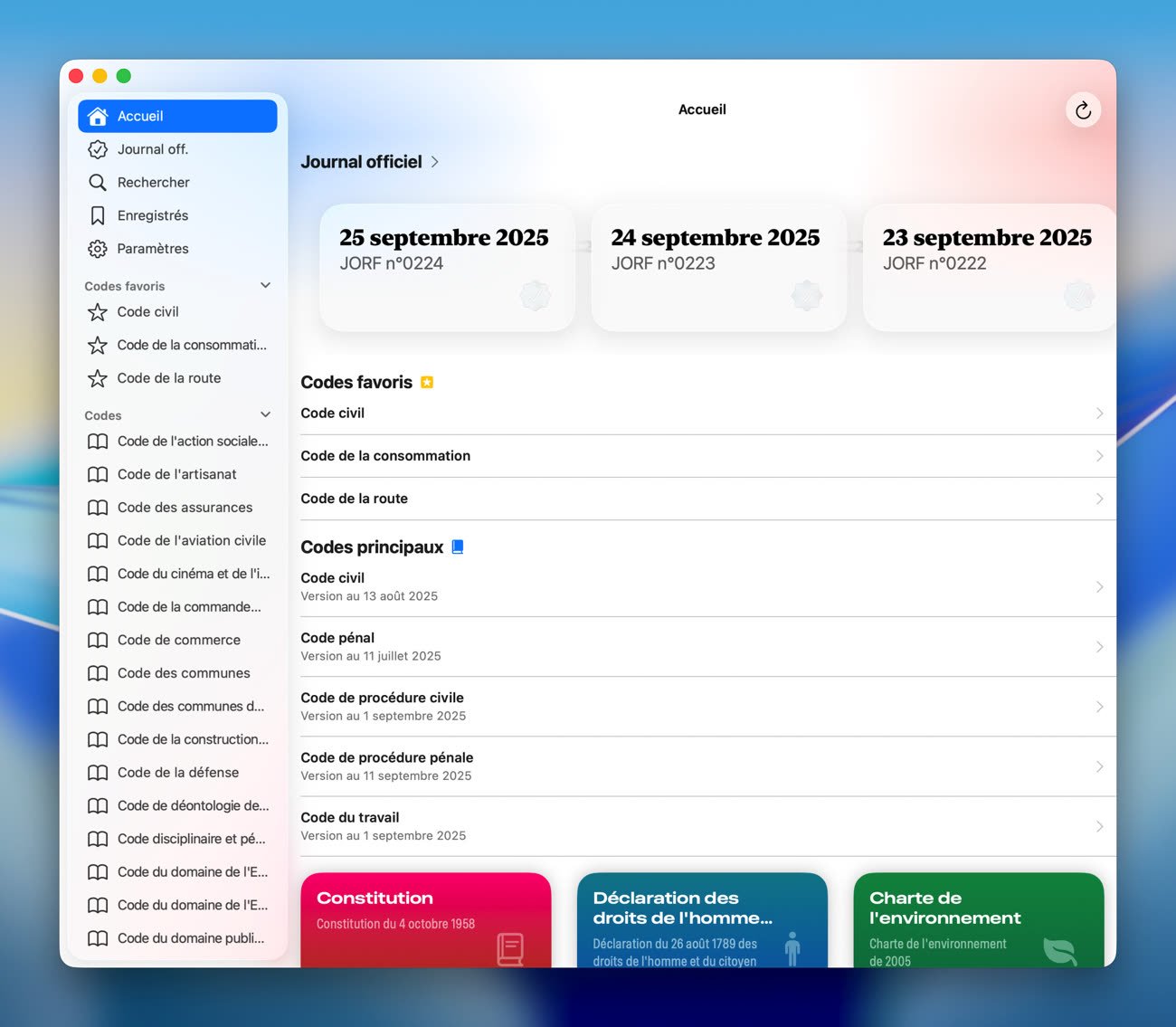Viewport: 1176px width, 1027px height.
Task: Click the bookmark icon beside Enregistrés
Action: point(98,215)
